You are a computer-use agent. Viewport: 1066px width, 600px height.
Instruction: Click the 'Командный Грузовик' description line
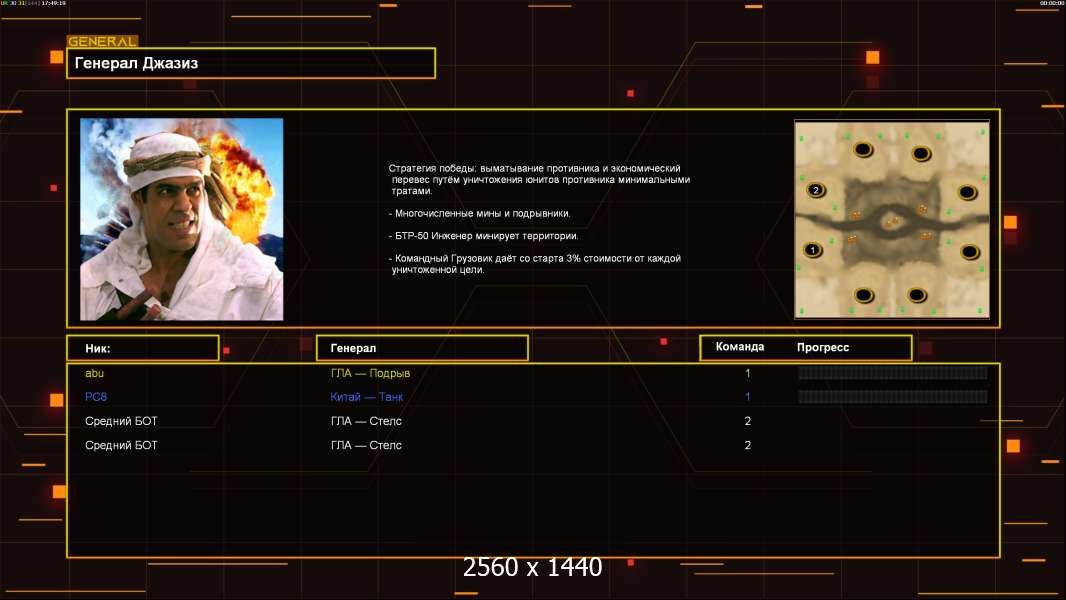(535, 264)
